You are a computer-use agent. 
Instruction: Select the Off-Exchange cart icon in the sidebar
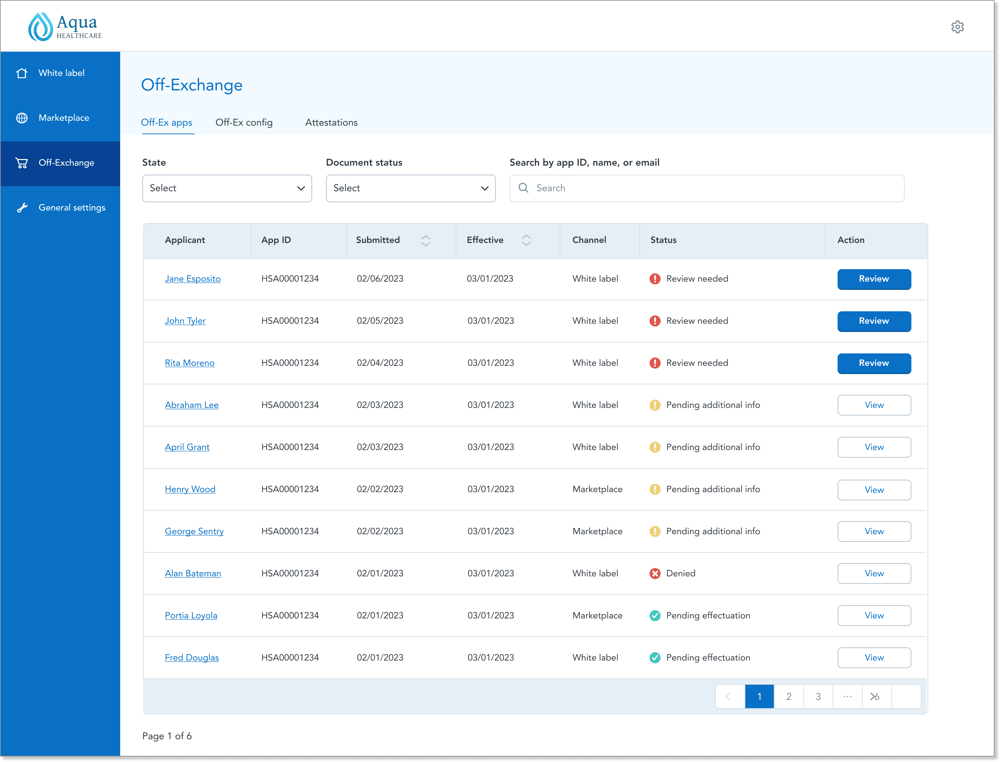pyautogui.click(x=22, y=163)
